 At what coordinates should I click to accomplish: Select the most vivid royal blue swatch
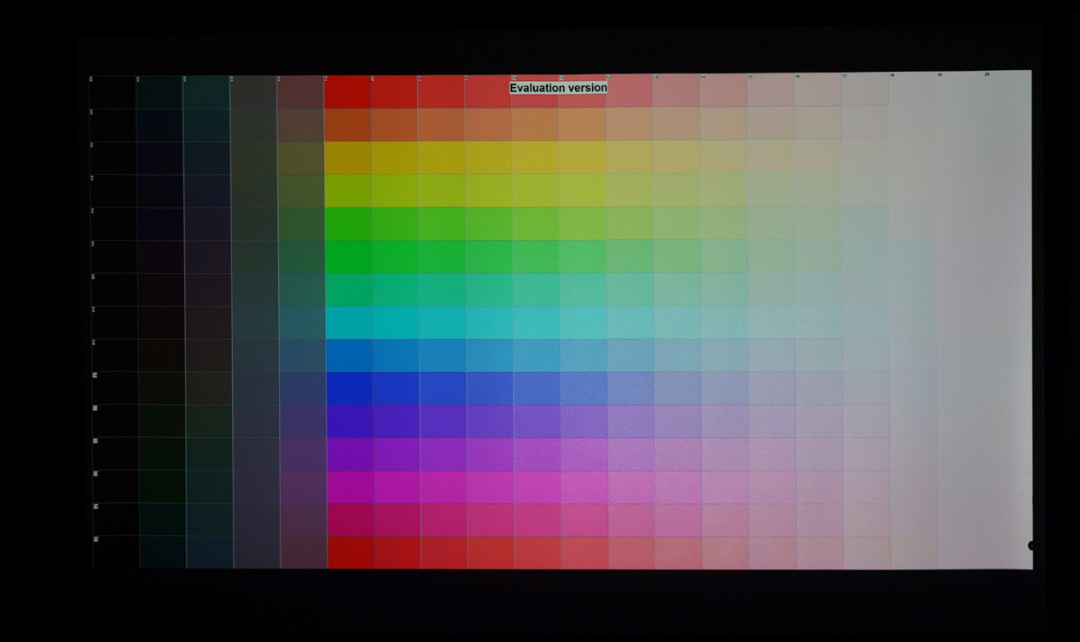pos(347,388)
